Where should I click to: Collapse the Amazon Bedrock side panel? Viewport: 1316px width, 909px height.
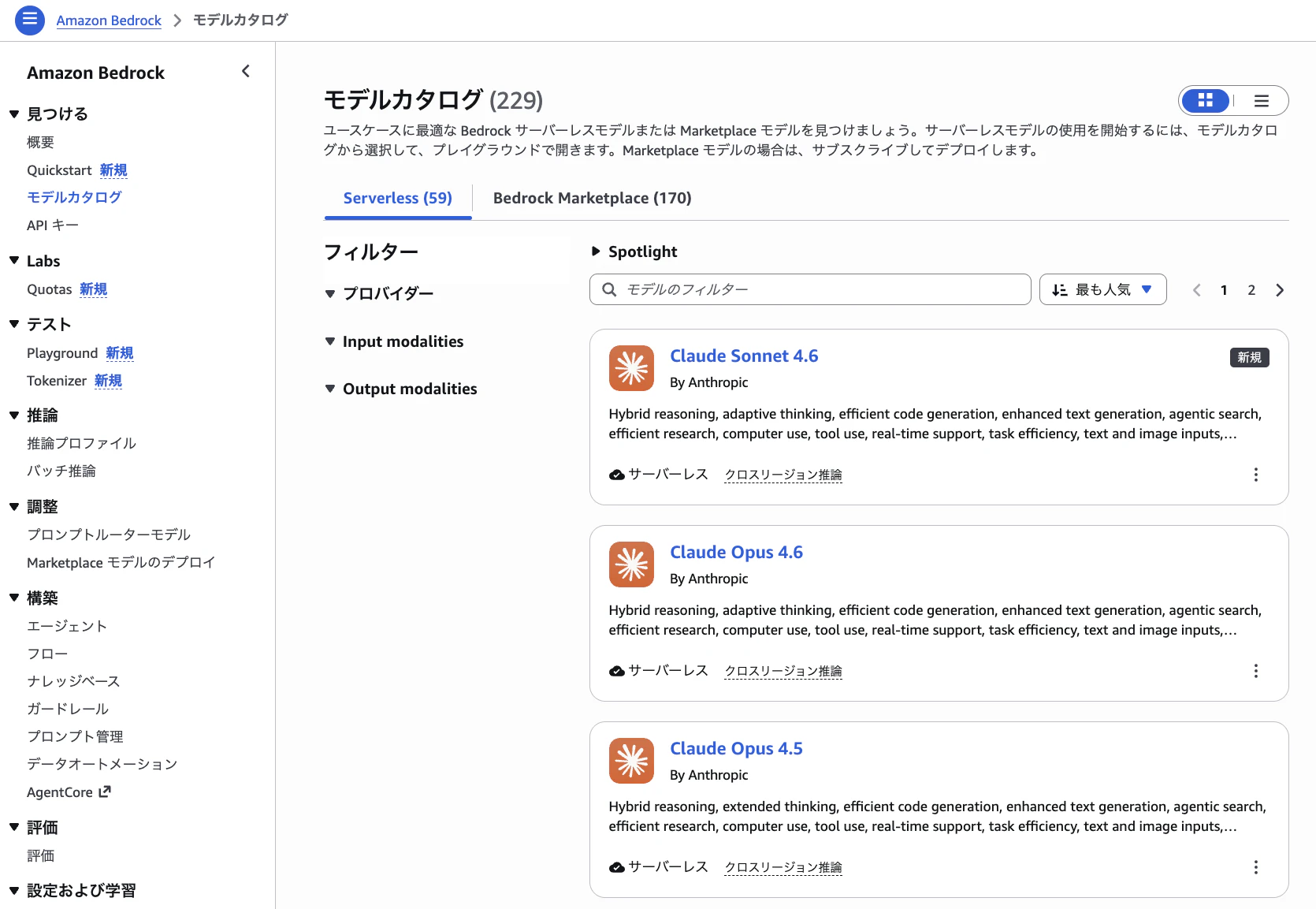click(246, 72)
